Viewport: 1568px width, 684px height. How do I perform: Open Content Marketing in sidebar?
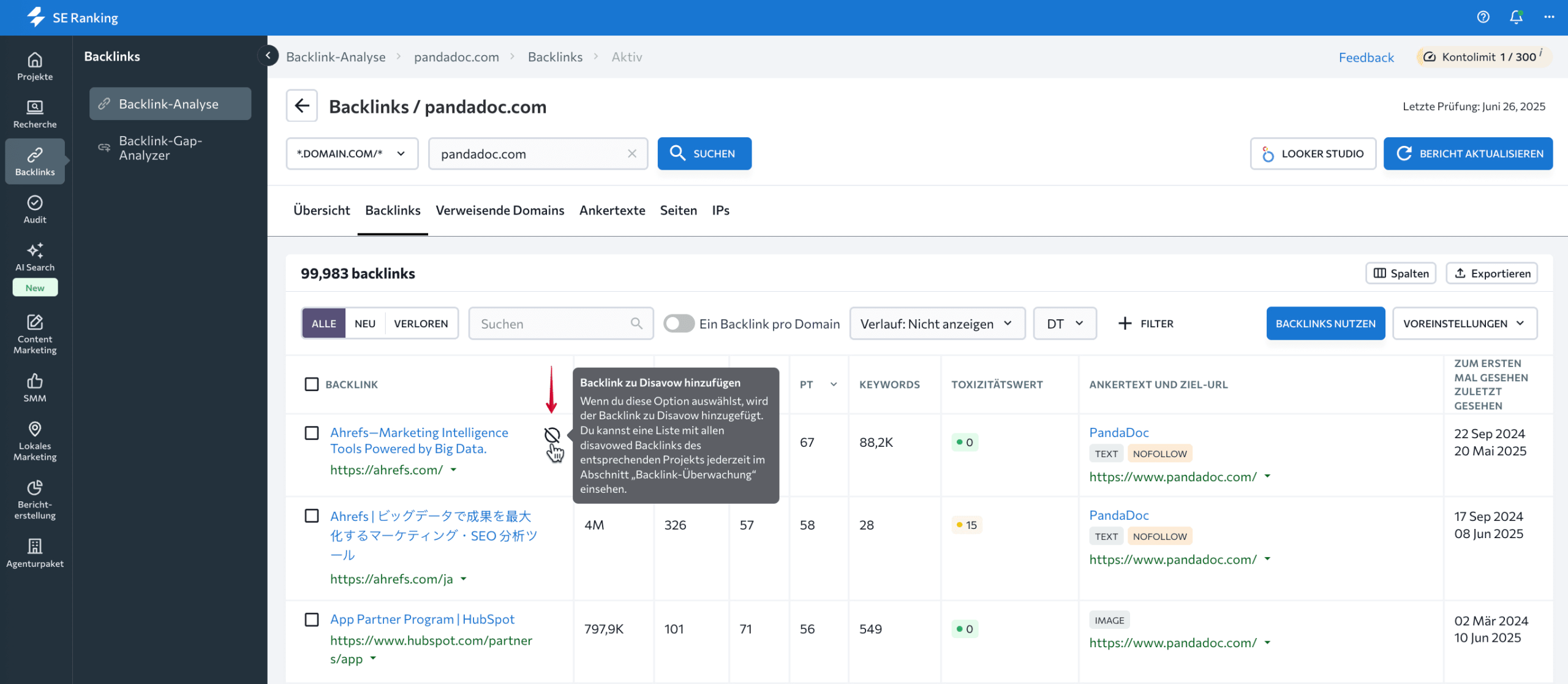tap(35, 335)
